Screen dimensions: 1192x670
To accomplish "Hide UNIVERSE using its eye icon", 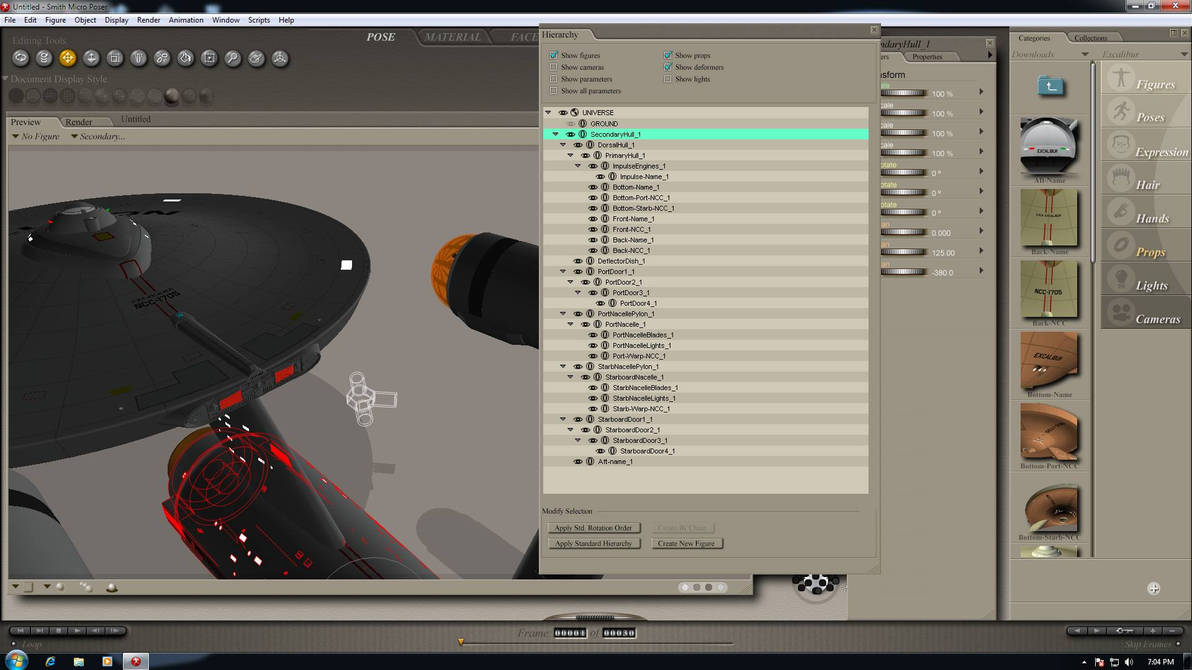I will pyautogui.click(x=563, y=113).
